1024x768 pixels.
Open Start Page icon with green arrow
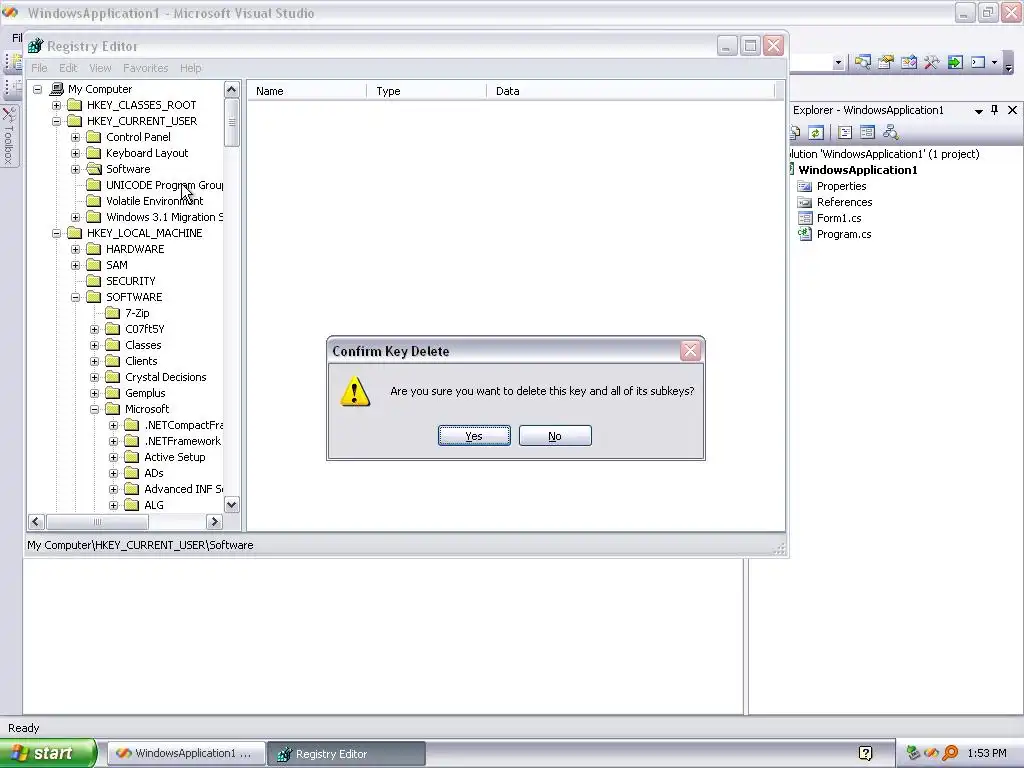pyautogui.click(x=955, y=62)
